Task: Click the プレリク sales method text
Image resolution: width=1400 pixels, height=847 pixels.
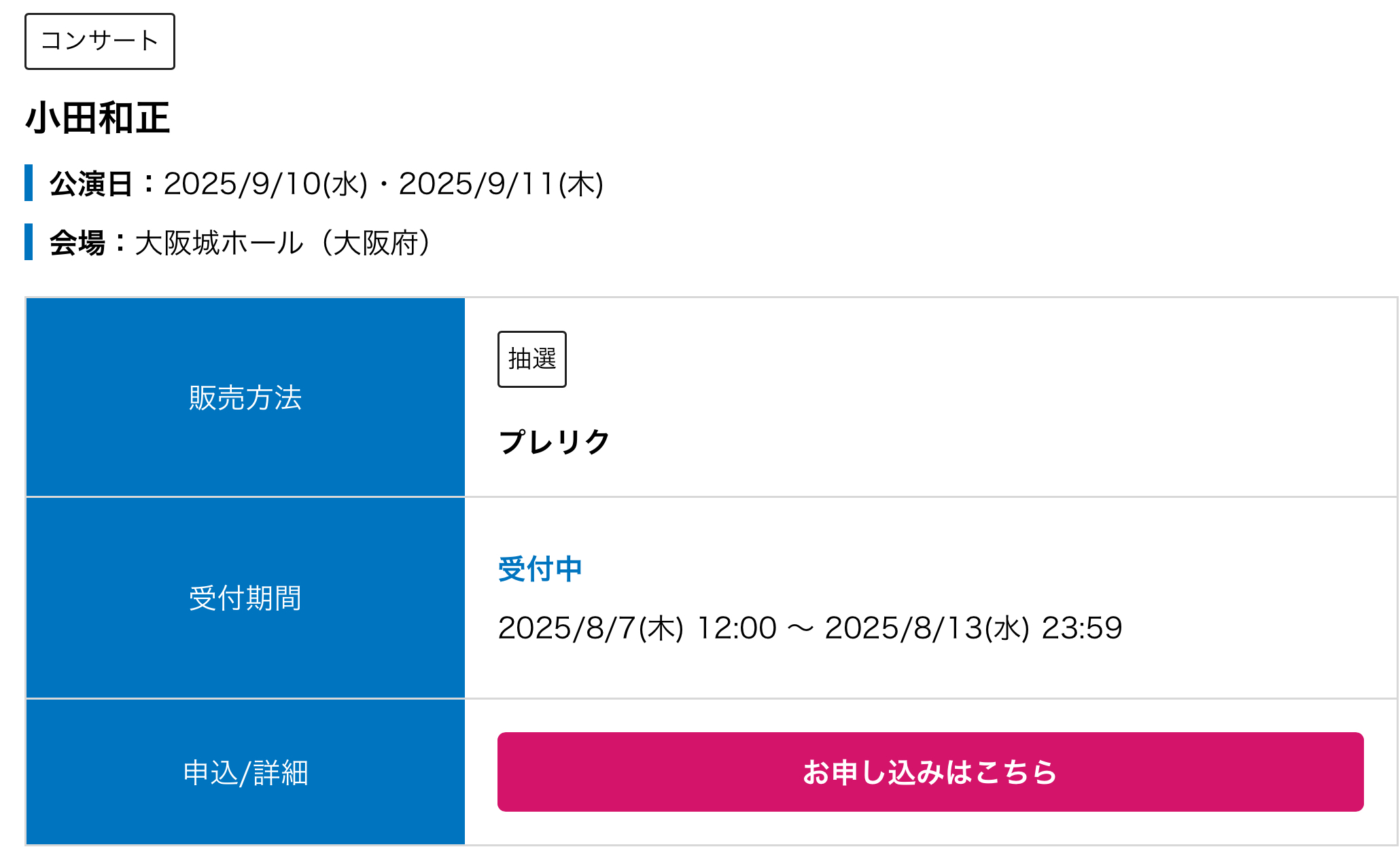Action: pos(555,442)
